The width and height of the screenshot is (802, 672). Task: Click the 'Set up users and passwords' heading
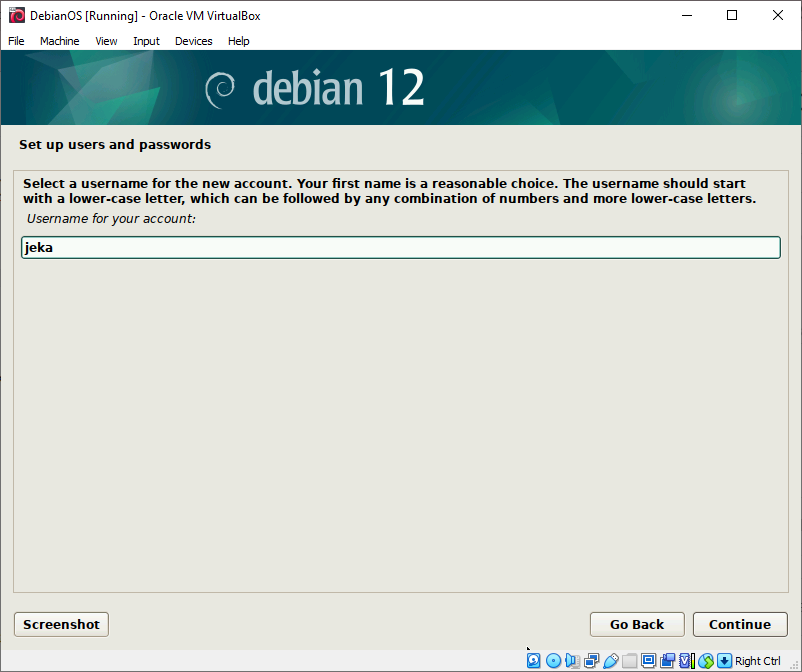tap(115, 145)
